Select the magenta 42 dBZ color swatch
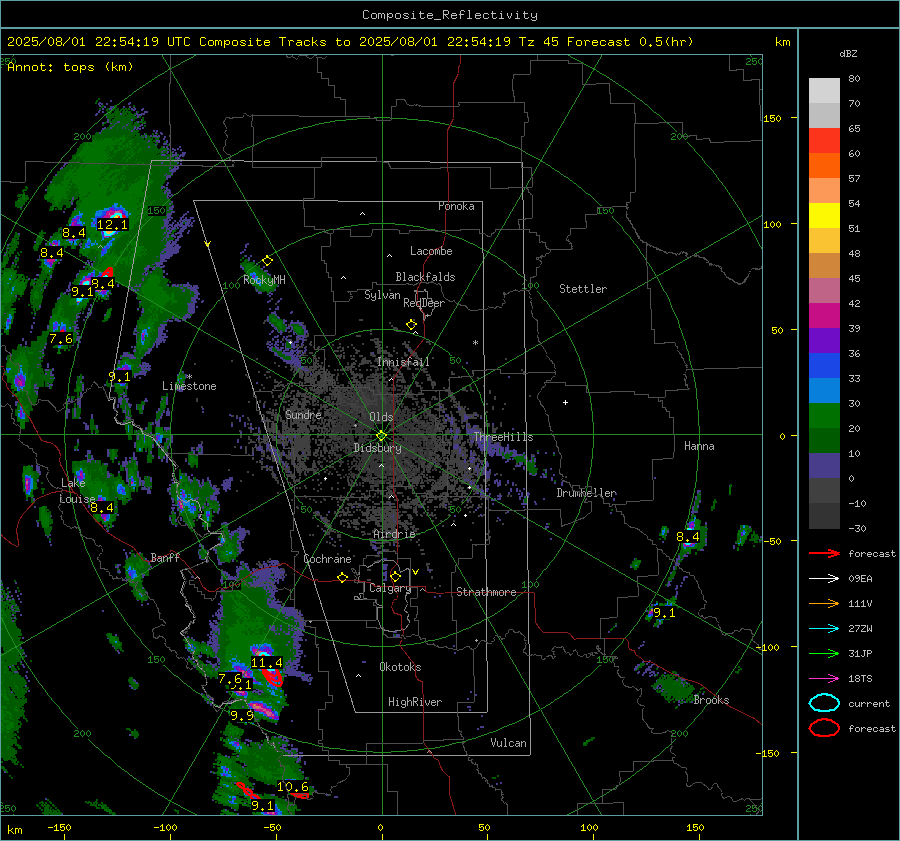This screenshot has width=900, height=841. (x=824, y=316)
